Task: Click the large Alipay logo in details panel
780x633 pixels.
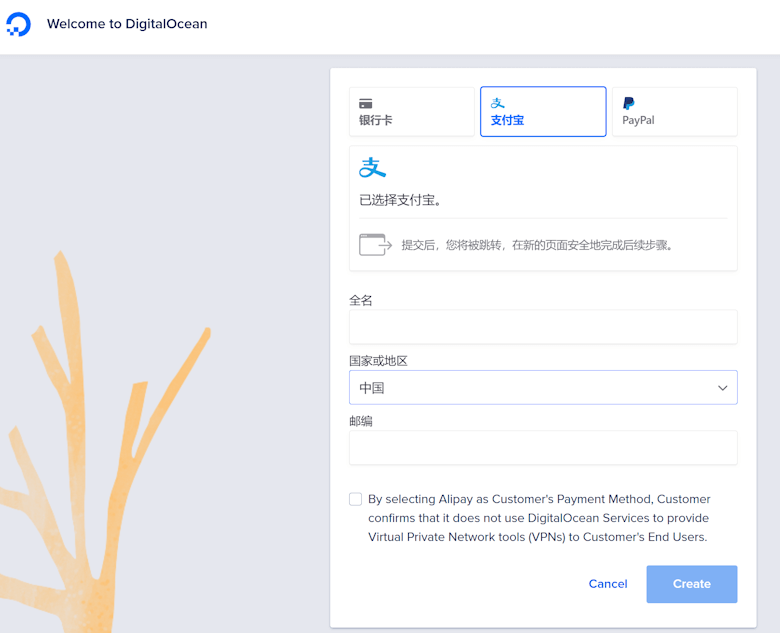Action: point(372,168)
